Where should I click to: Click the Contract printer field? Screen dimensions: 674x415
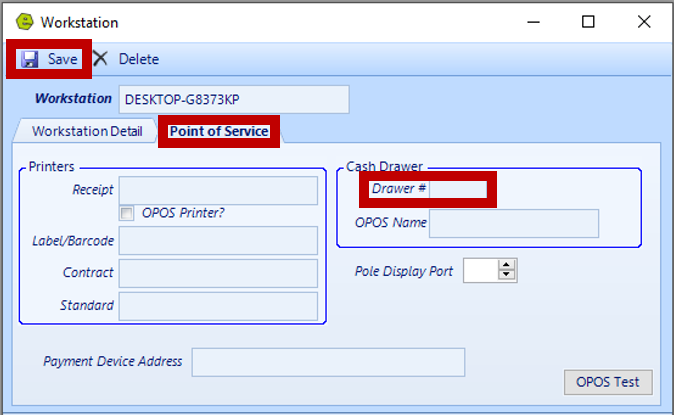click(x=218, y=273)
